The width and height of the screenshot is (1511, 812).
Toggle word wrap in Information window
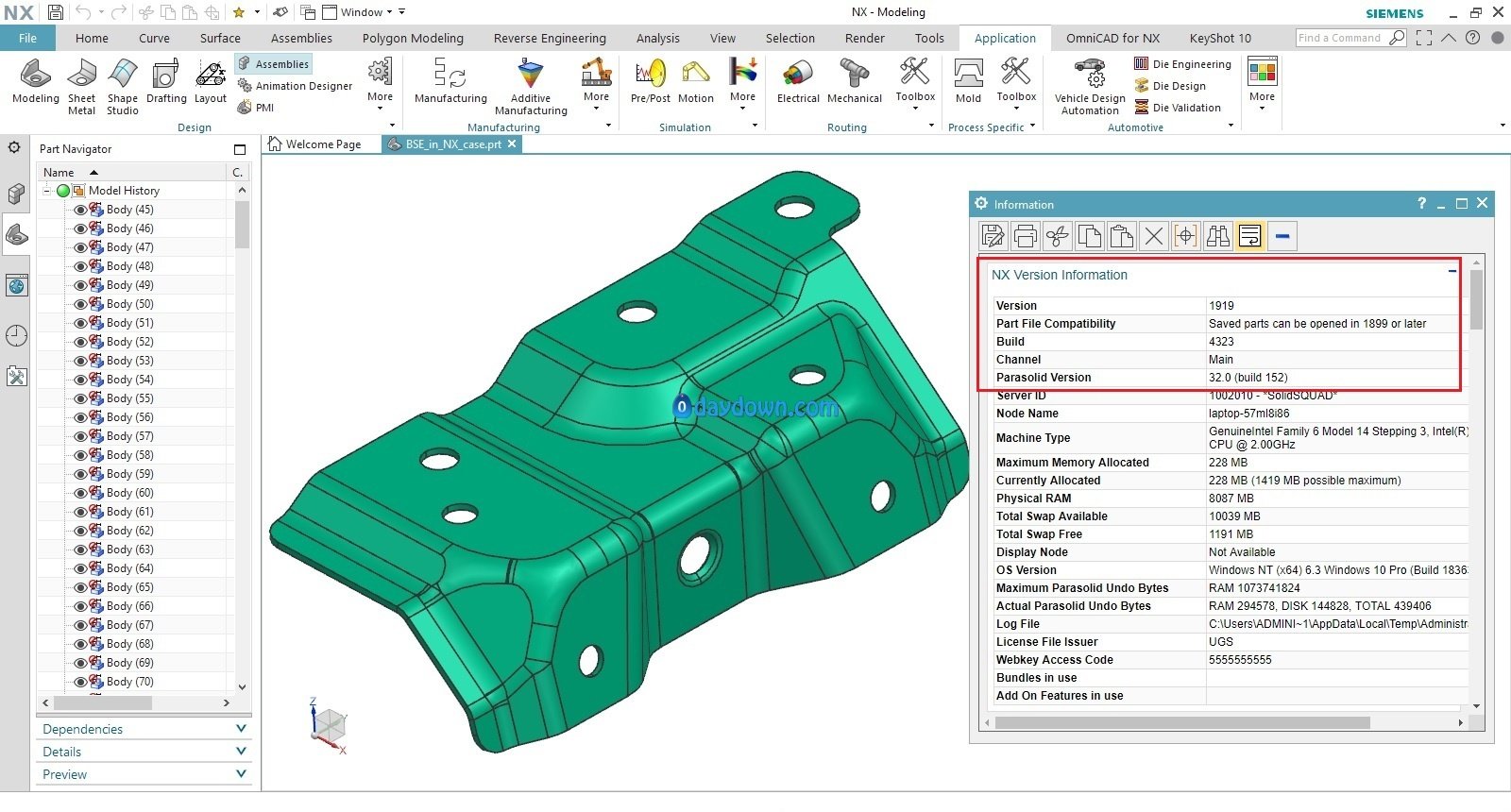(1250, 236)
